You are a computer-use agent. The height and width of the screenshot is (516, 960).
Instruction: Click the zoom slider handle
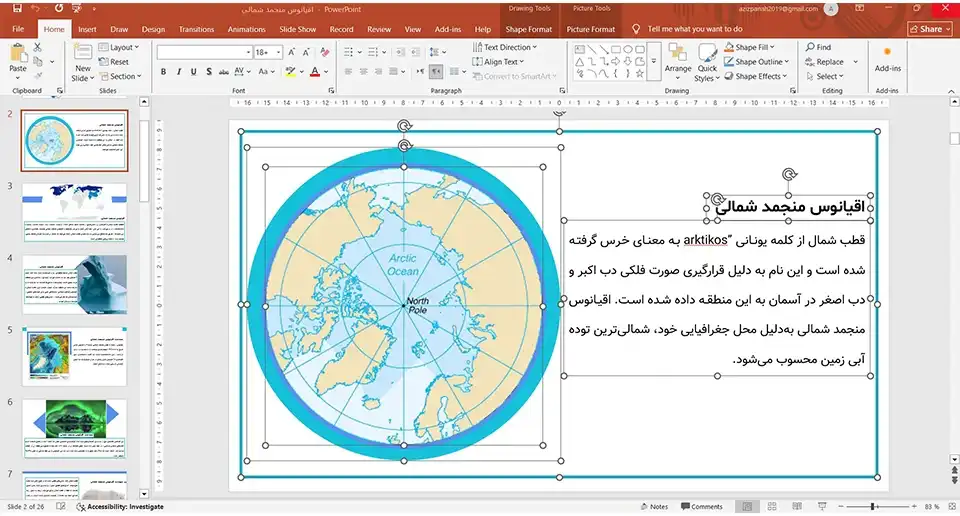click(x=872, y=506)
